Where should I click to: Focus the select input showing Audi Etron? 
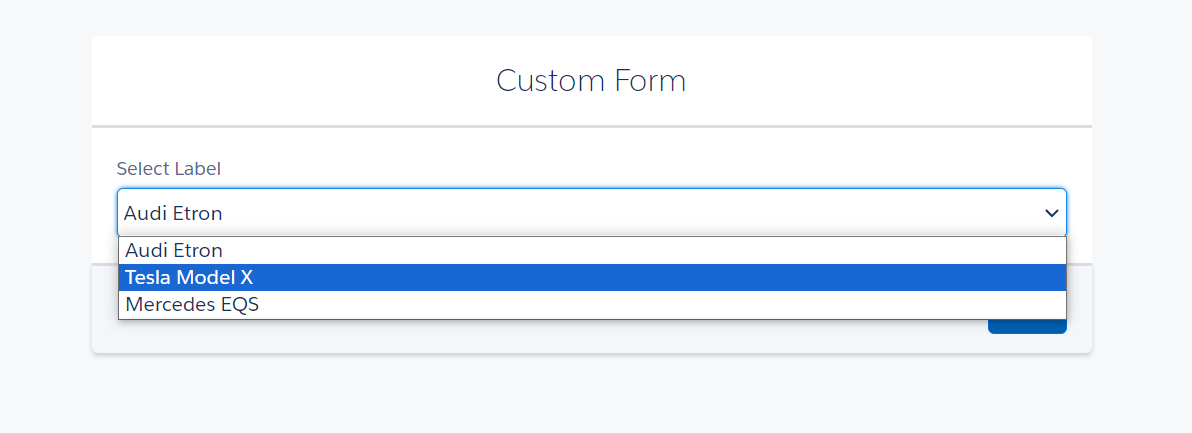[x=590, y=213]
